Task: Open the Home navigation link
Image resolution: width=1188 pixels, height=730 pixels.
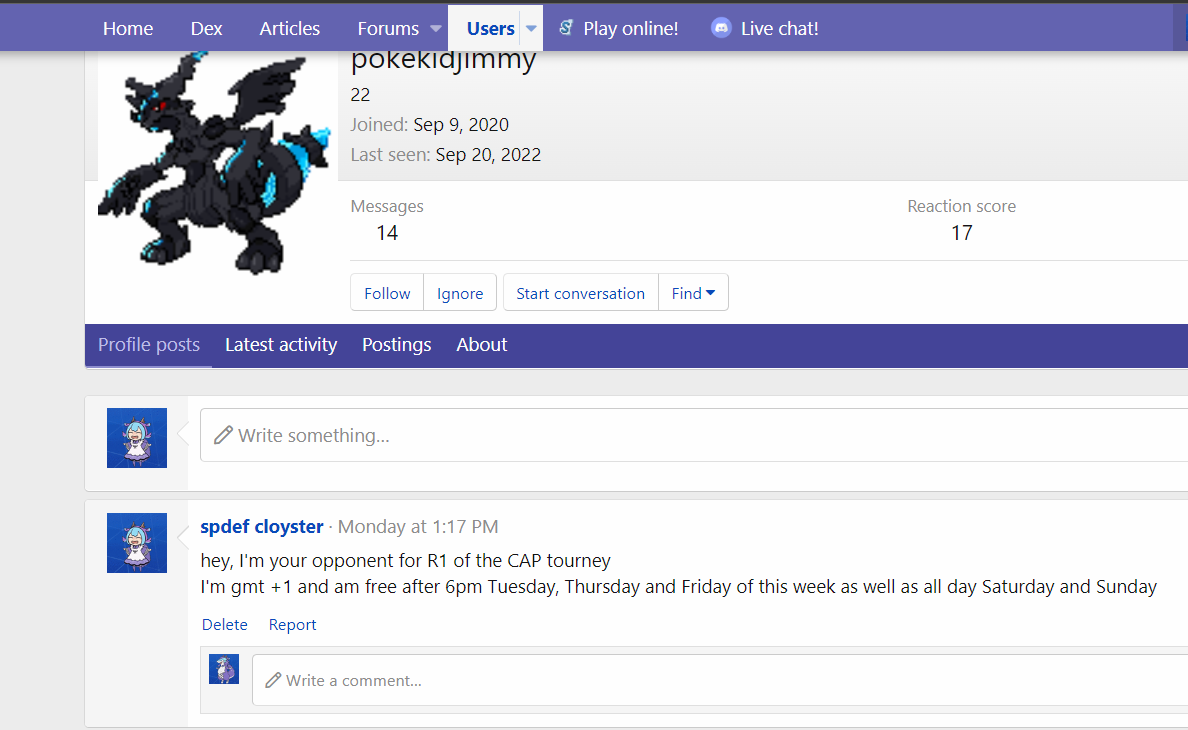Action: click(x=127, y=29)
